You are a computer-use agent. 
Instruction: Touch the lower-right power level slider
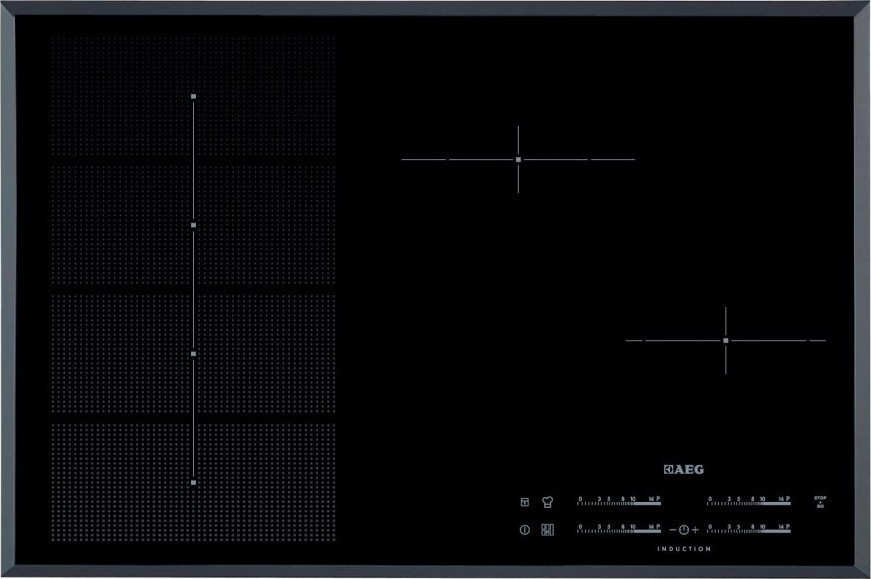(749, 529)
